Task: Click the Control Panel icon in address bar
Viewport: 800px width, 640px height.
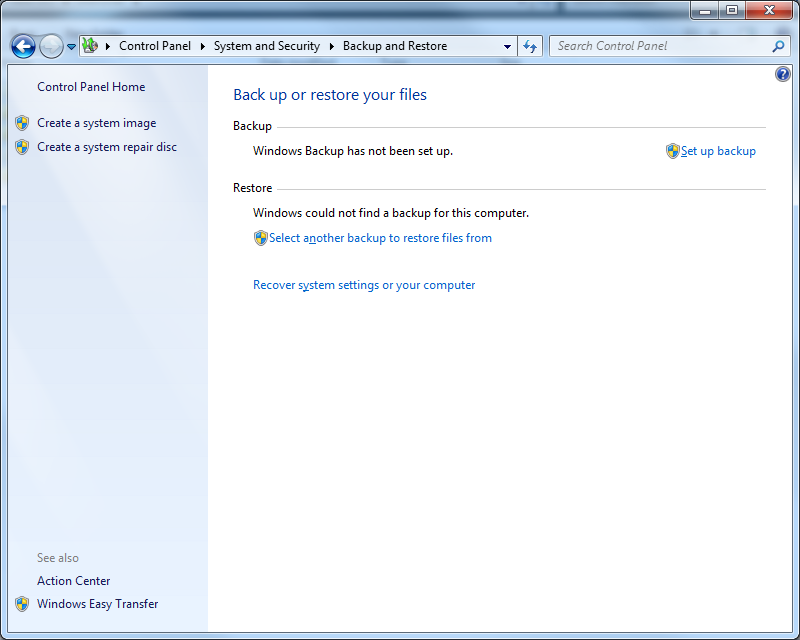Action: 90,45
